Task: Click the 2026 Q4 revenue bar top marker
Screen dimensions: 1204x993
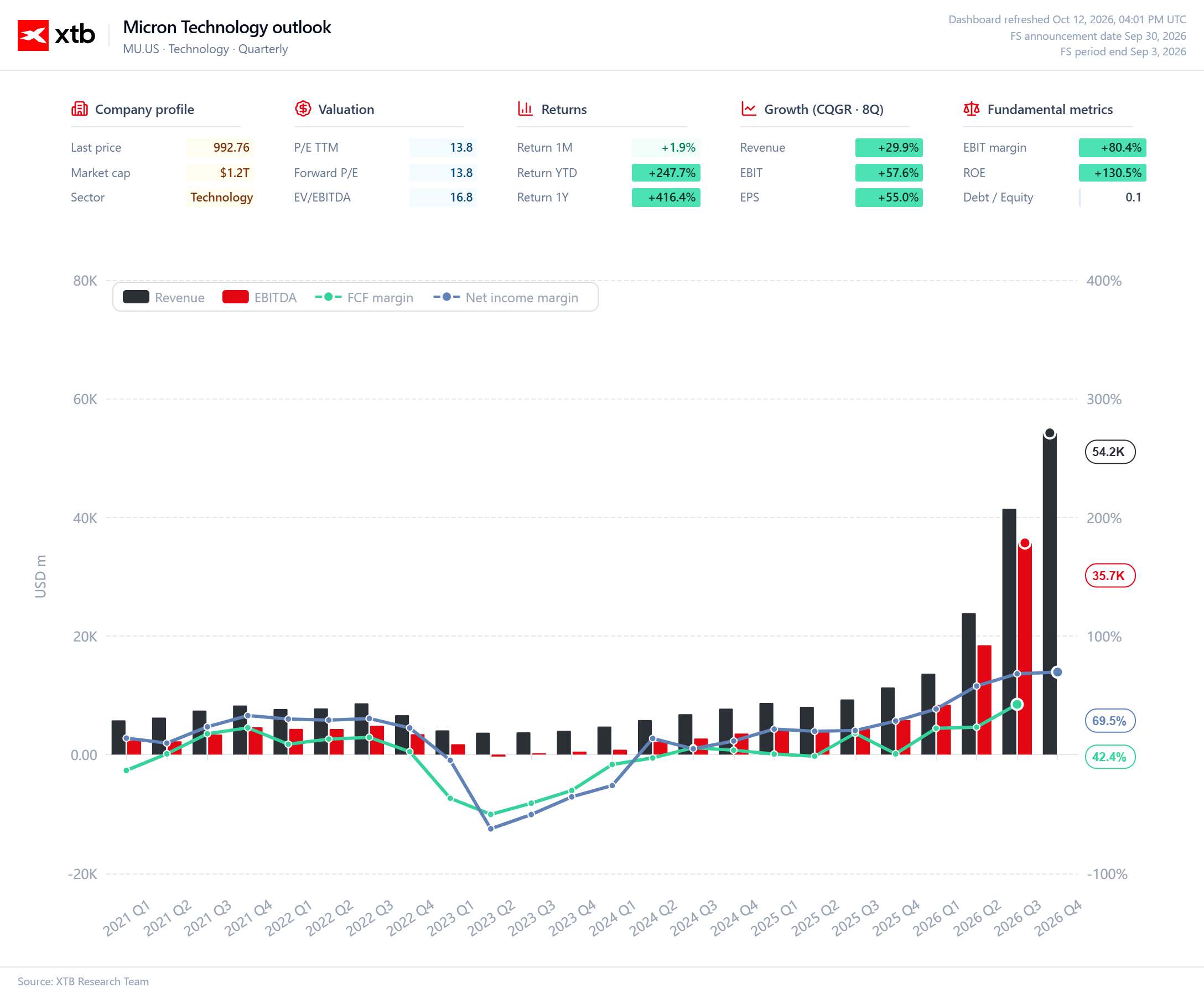Action: [1050, 433]
